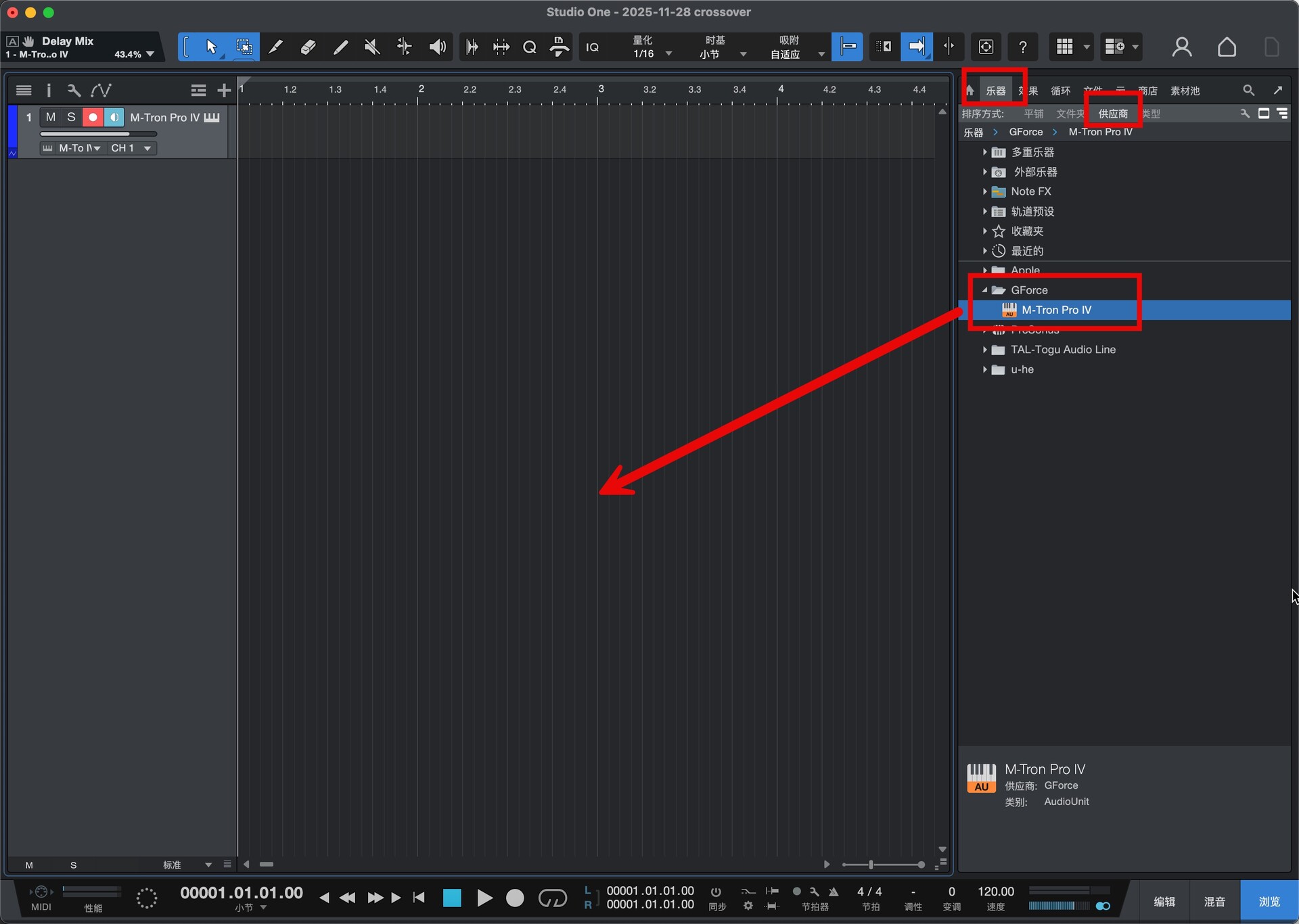Select the Arrow tool in toolbar
The width and height of the screenshot is (1299, 924).
pos(211,47)
